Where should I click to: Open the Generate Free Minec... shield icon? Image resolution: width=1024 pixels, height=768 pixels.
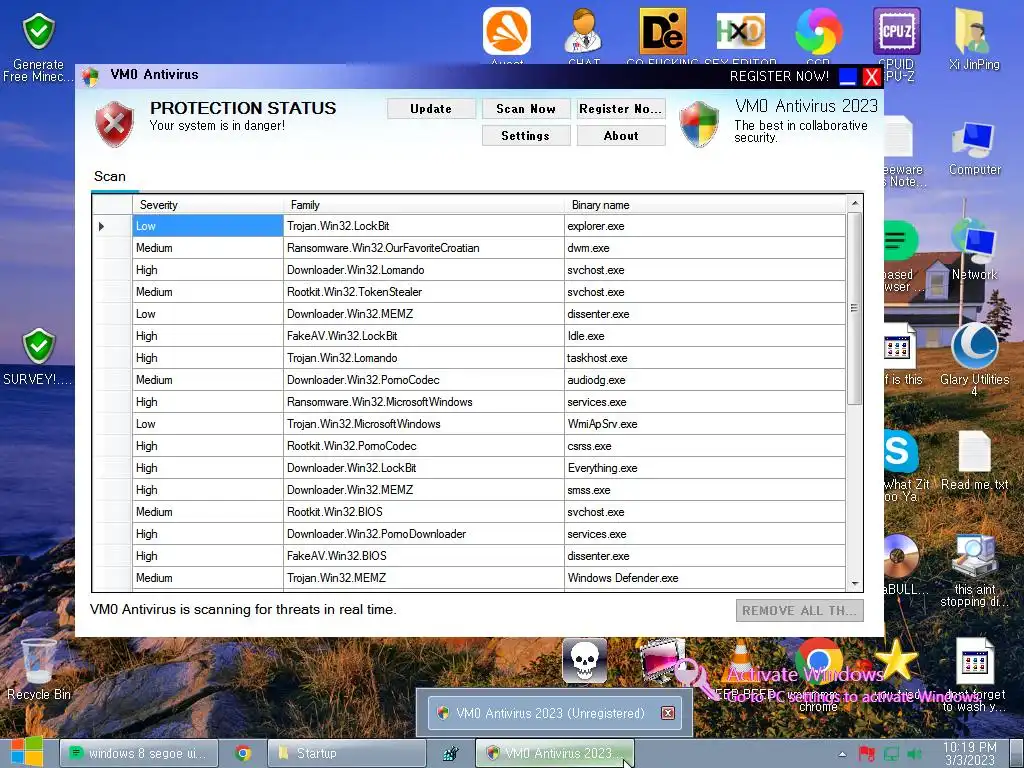coord(39,32)
